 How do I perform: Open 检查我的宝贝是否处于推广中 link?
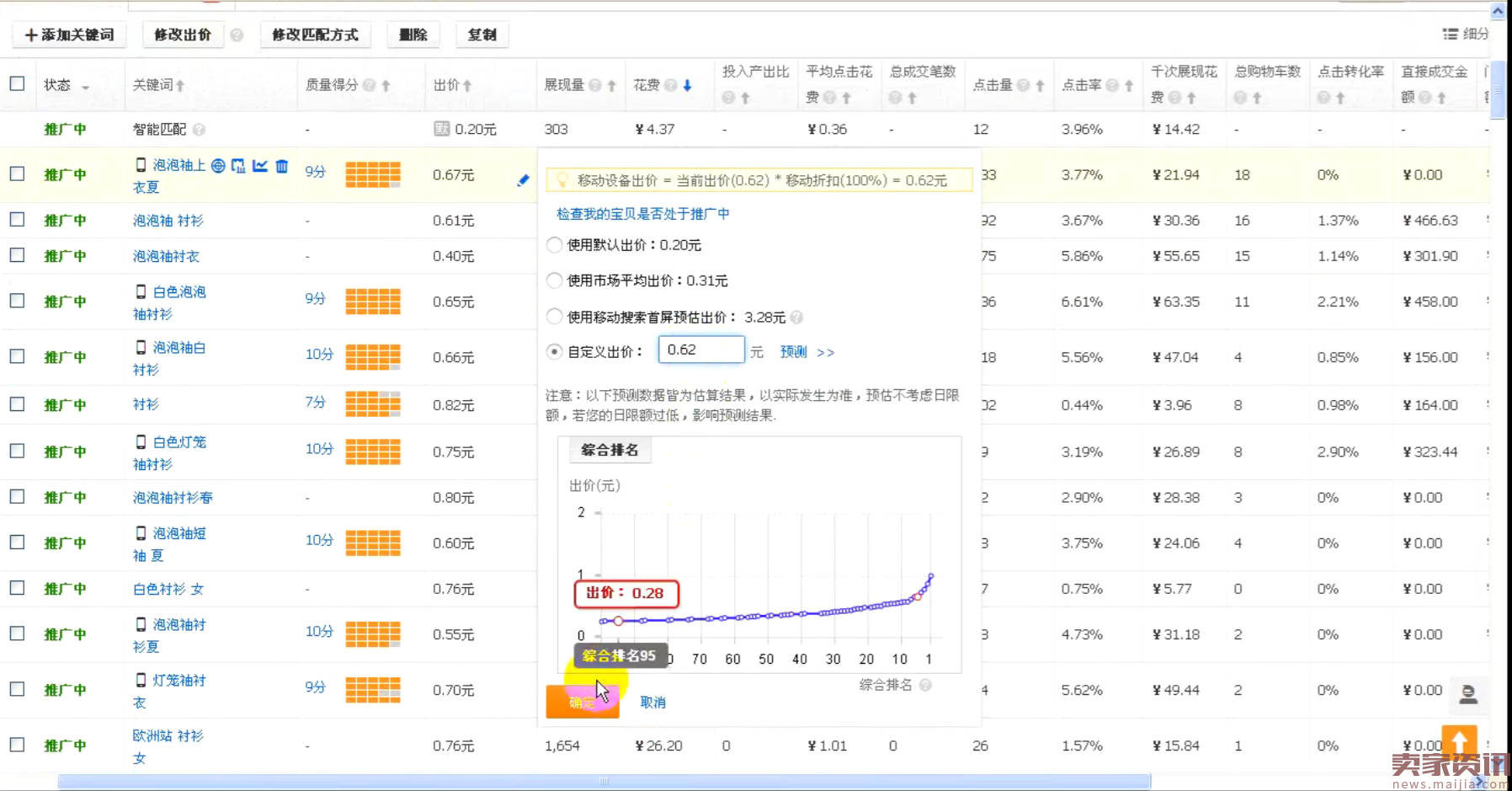(x=642, y=214)
